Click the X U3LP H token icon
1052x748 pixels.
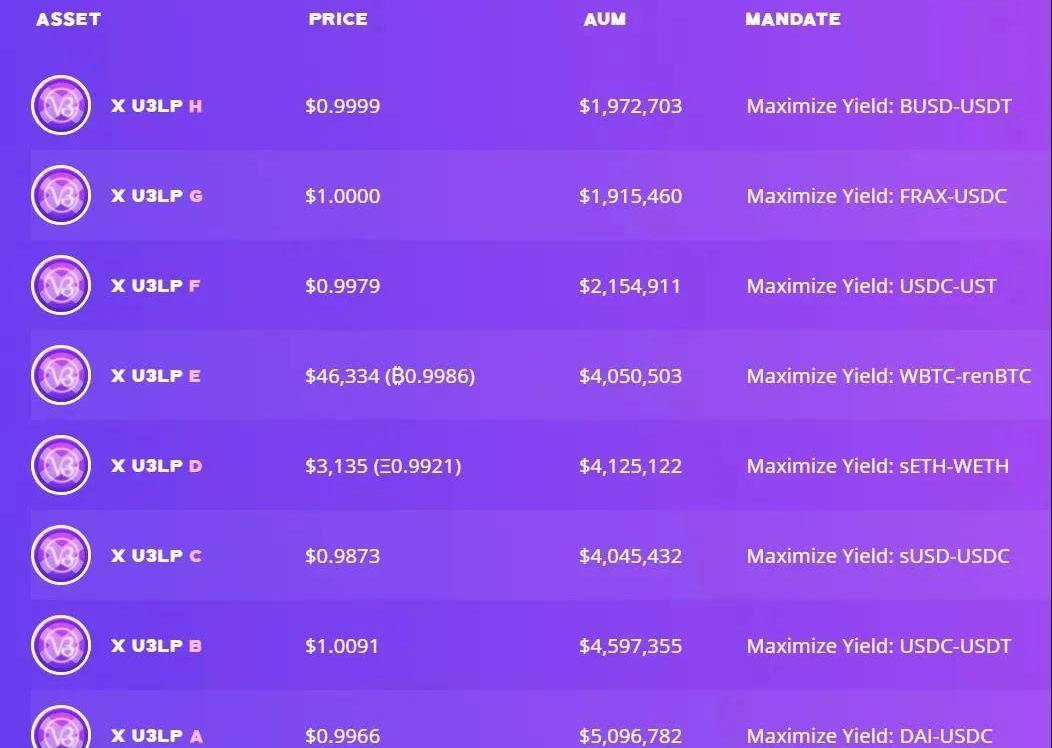[61, 105]
